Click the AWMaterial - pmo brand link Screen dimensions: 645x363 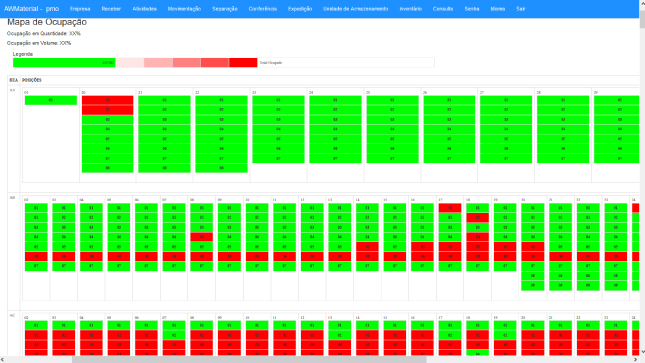[31, 9]
